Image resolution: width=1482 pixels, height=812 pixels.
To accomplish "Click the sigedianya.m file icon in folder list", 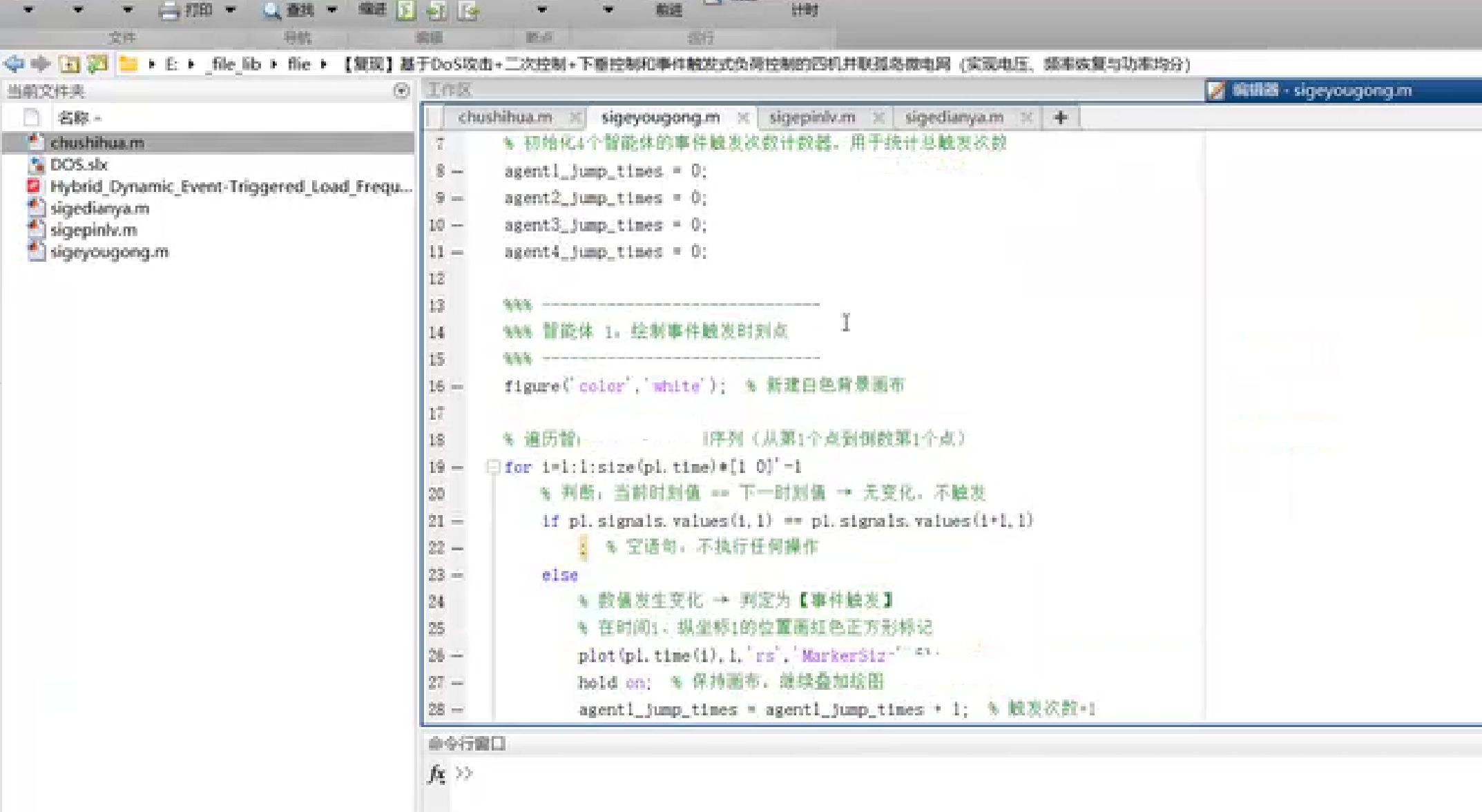I will [x=36, y=208].
